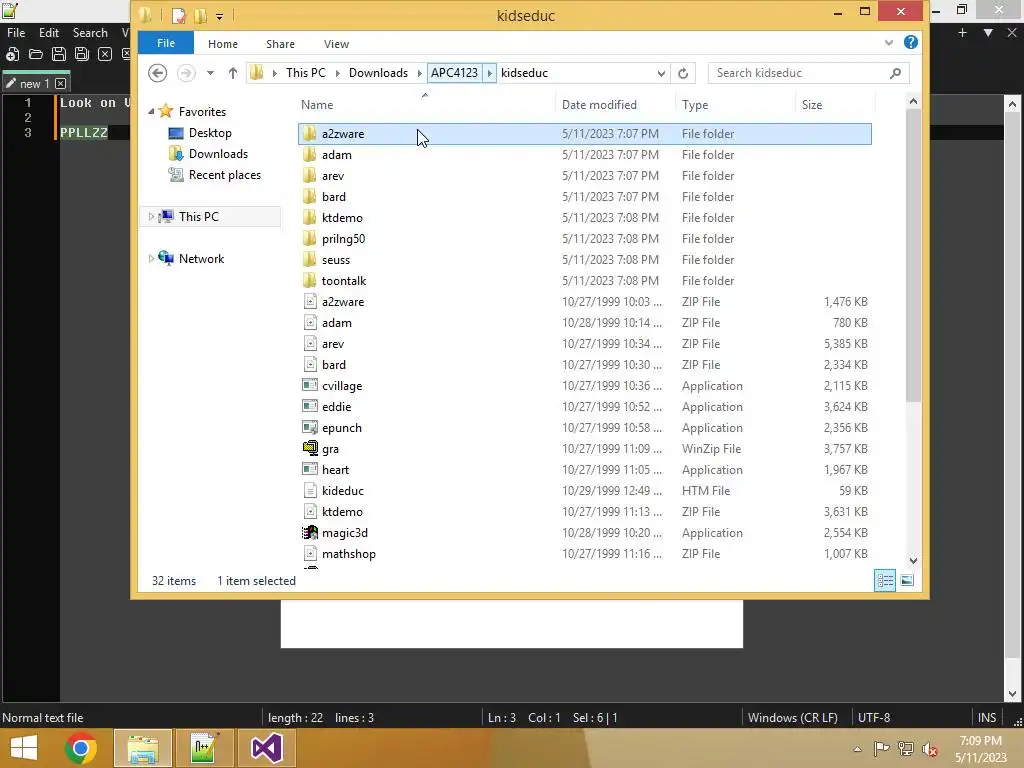This screenshot has height=768, width=1024.
Task: Select the toontalk folder icon
Action: tap(310, 281)
